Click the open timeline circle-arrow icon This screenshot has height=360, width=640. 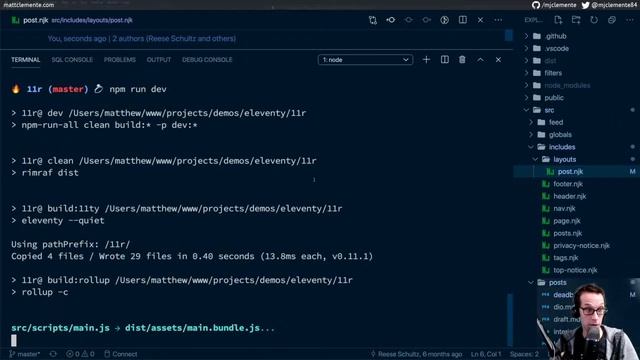[444, 20]
